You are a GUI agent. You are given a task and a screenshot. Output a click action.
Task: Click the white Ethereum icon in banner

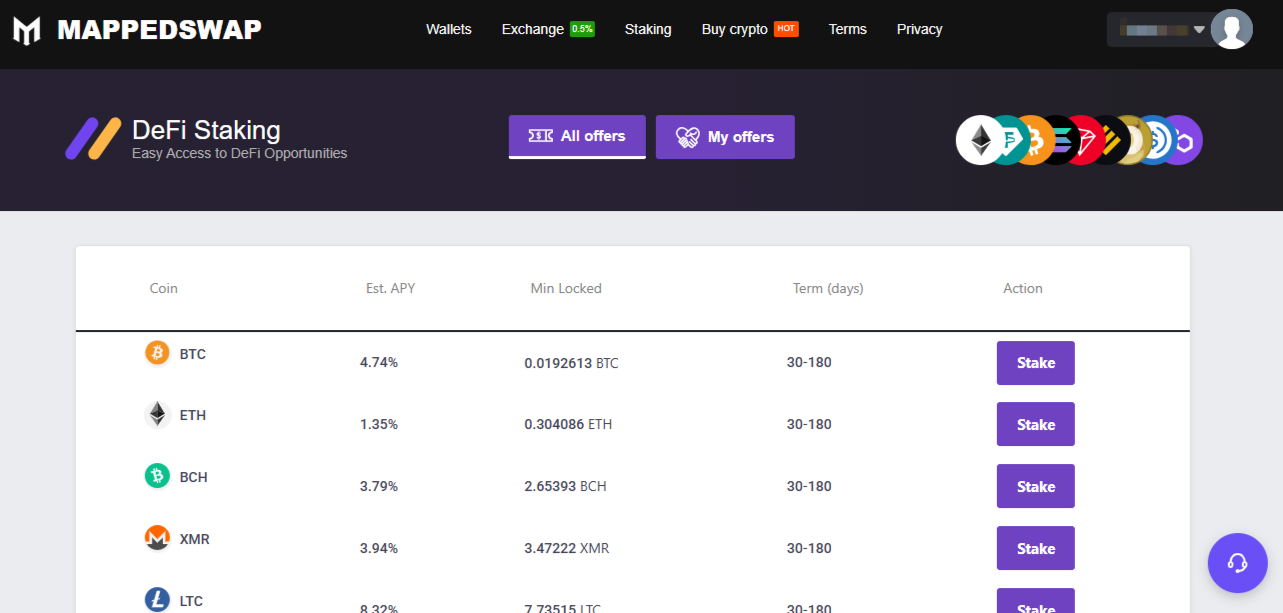[x=979, y=141]
